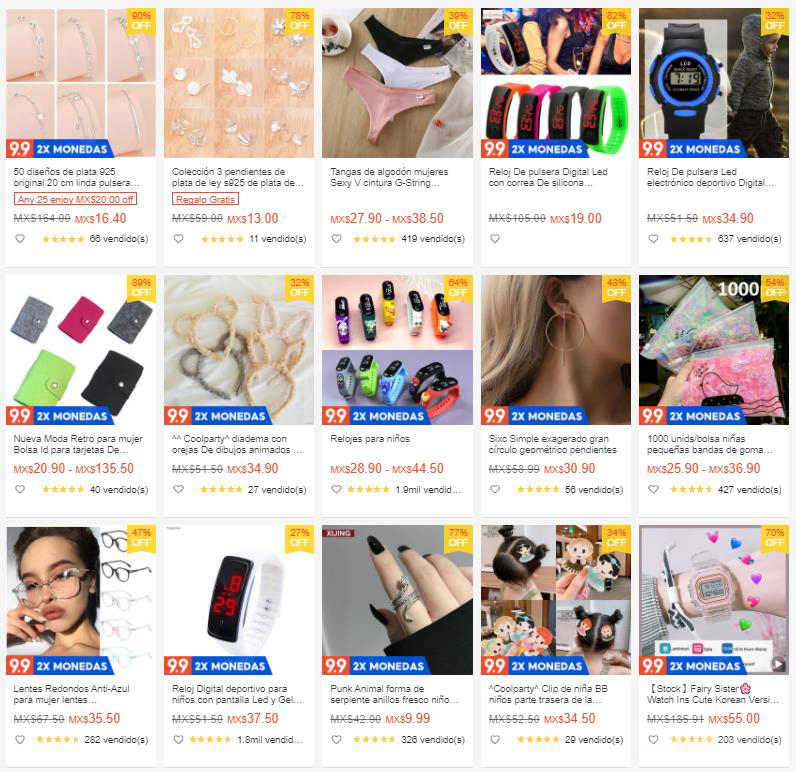Open the Coolparty diadema con orejas title

click(x=237, y=444)
